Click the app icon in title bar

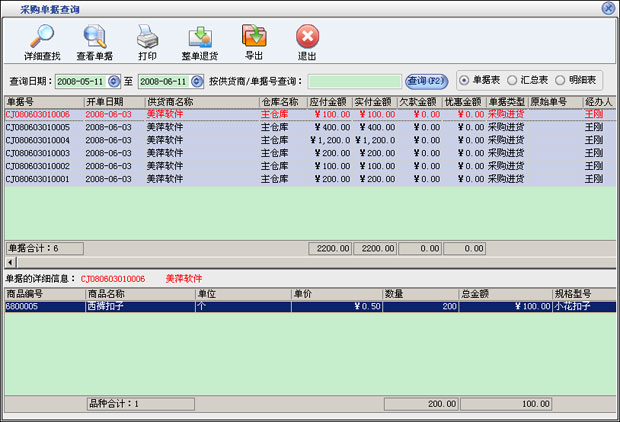[9, 8]
